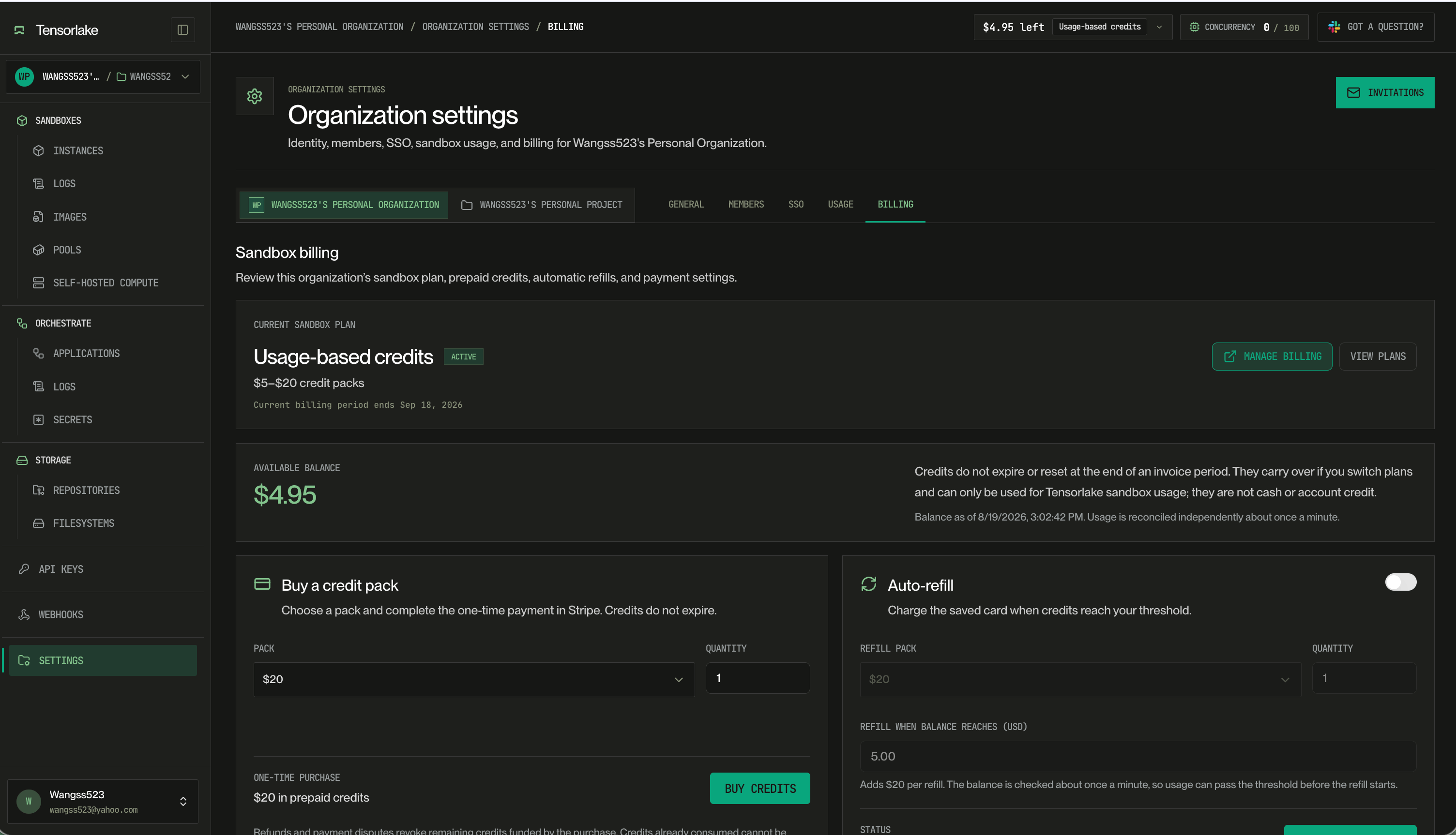Open API Keys page

pyautogui.click(x=61, y=569)
